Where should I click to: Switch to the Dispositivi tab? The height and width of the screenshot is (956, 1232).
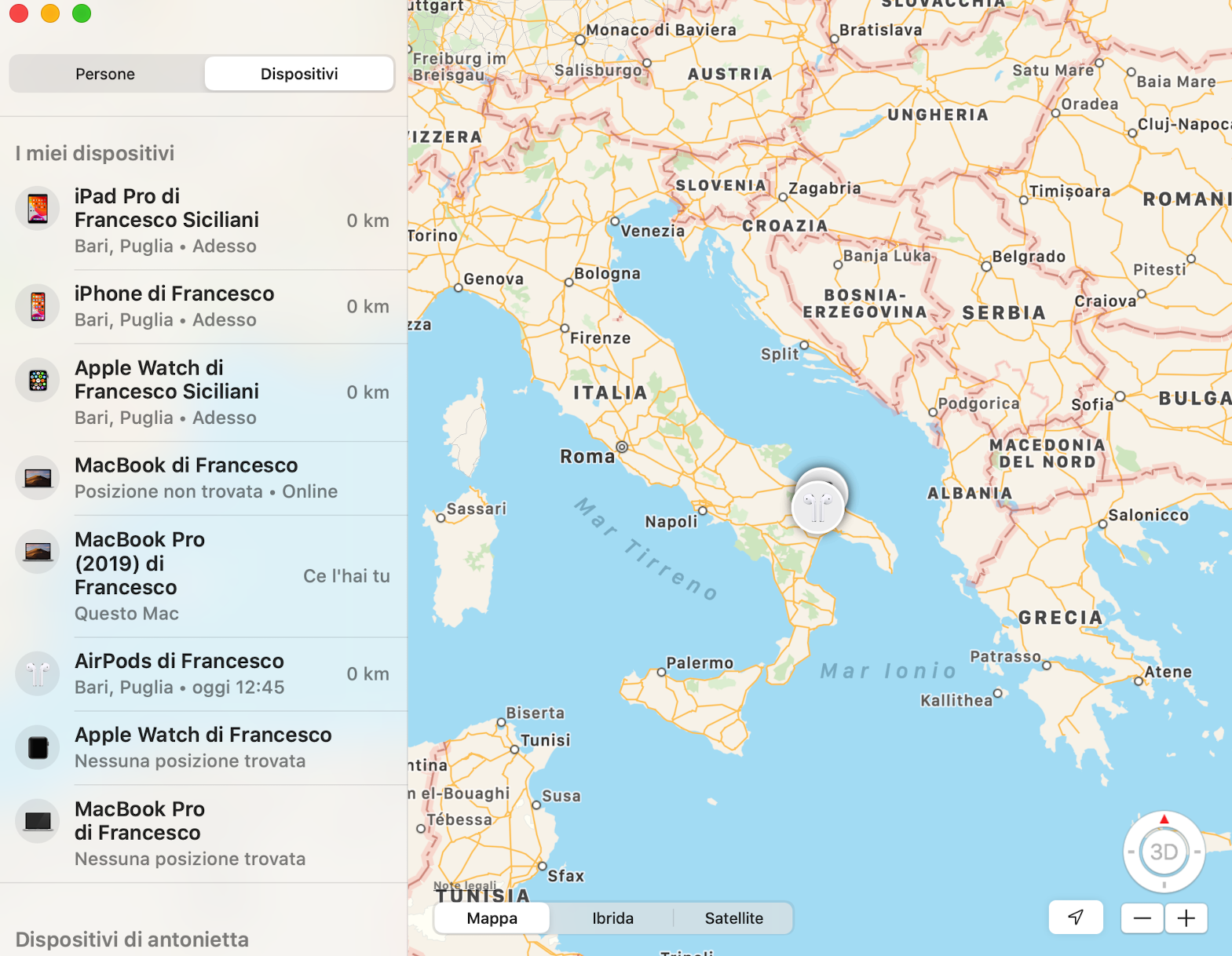click(299, 74)
